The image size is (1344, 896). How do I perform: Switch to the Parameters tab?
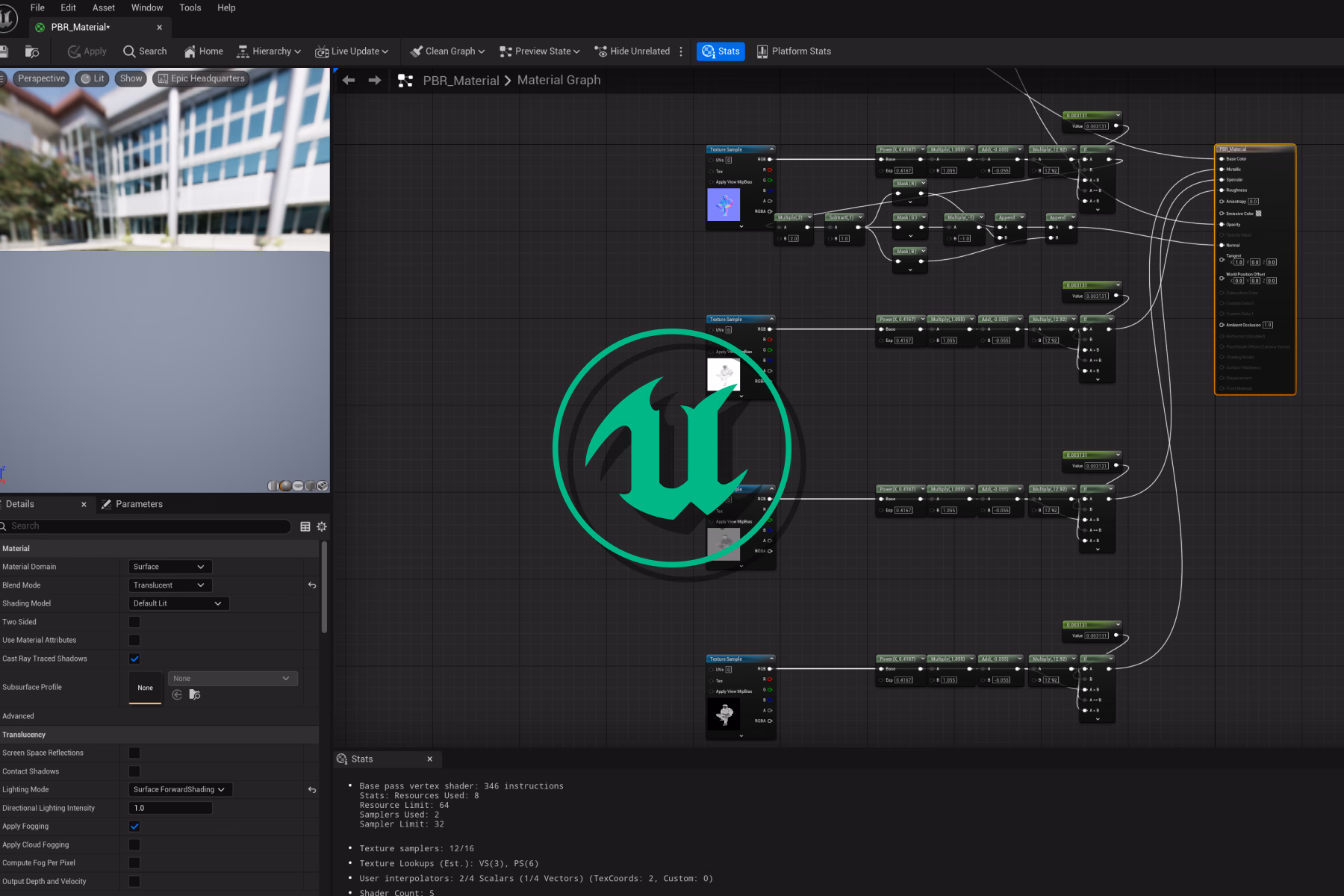pyautogui.click(x=139, y=503)
